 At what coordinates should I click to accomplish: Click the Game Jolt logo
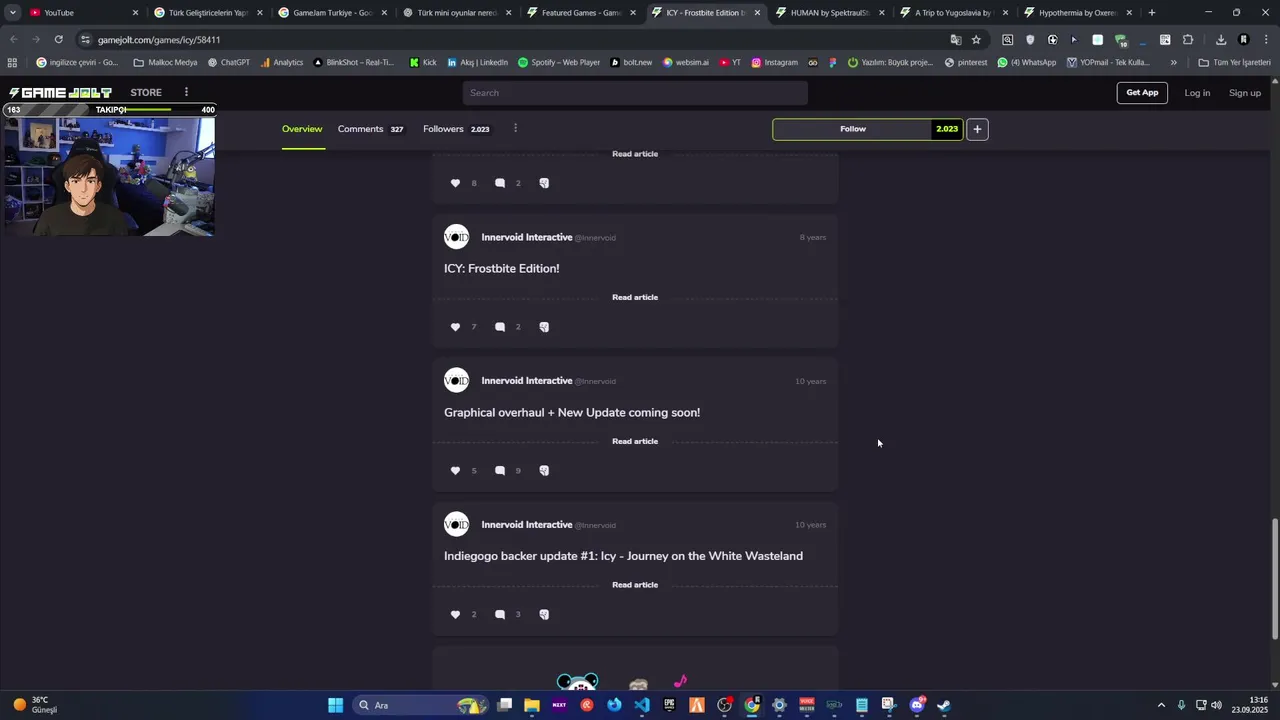(60, 93)
